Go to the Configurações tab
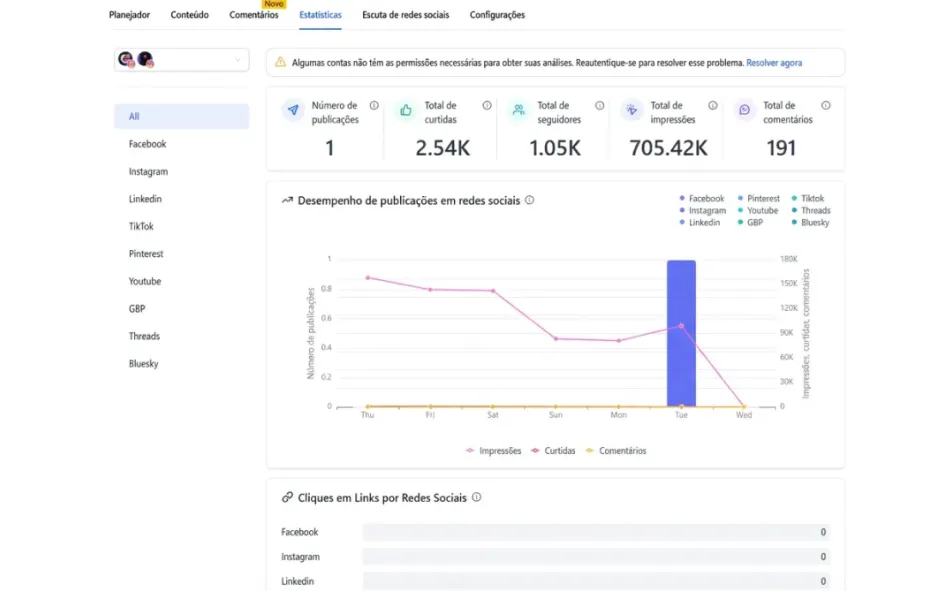This screenshot has width=945, height=591. pos(497,14)
